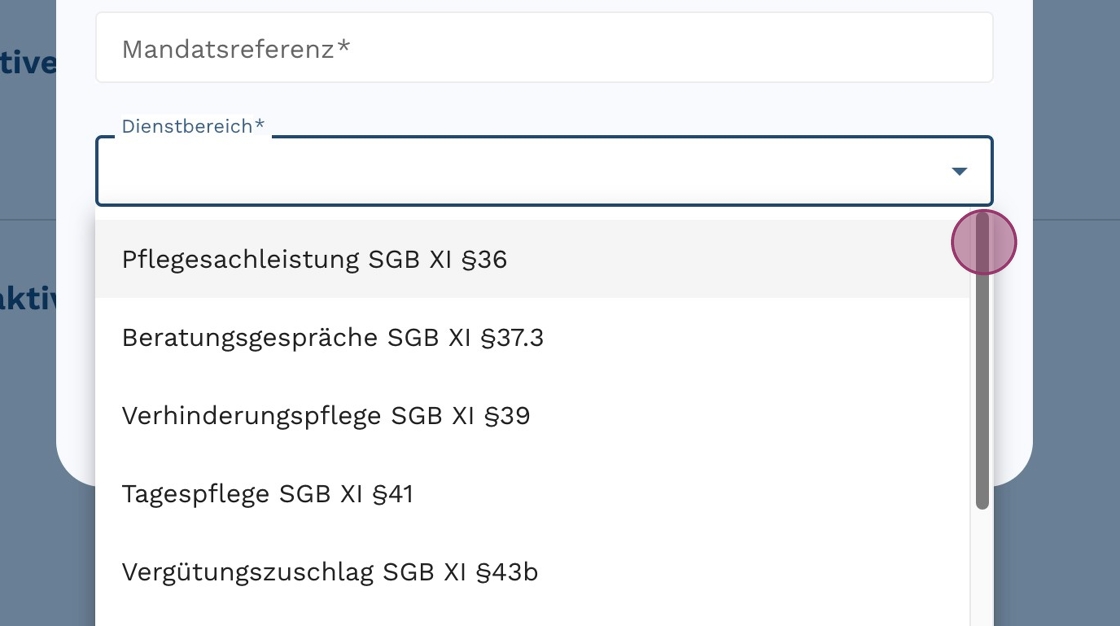This screenshot has width=1120, height=626.
Task: Pick Verhinderungspflege SGB XI §39 option
Action: point(325,416)
